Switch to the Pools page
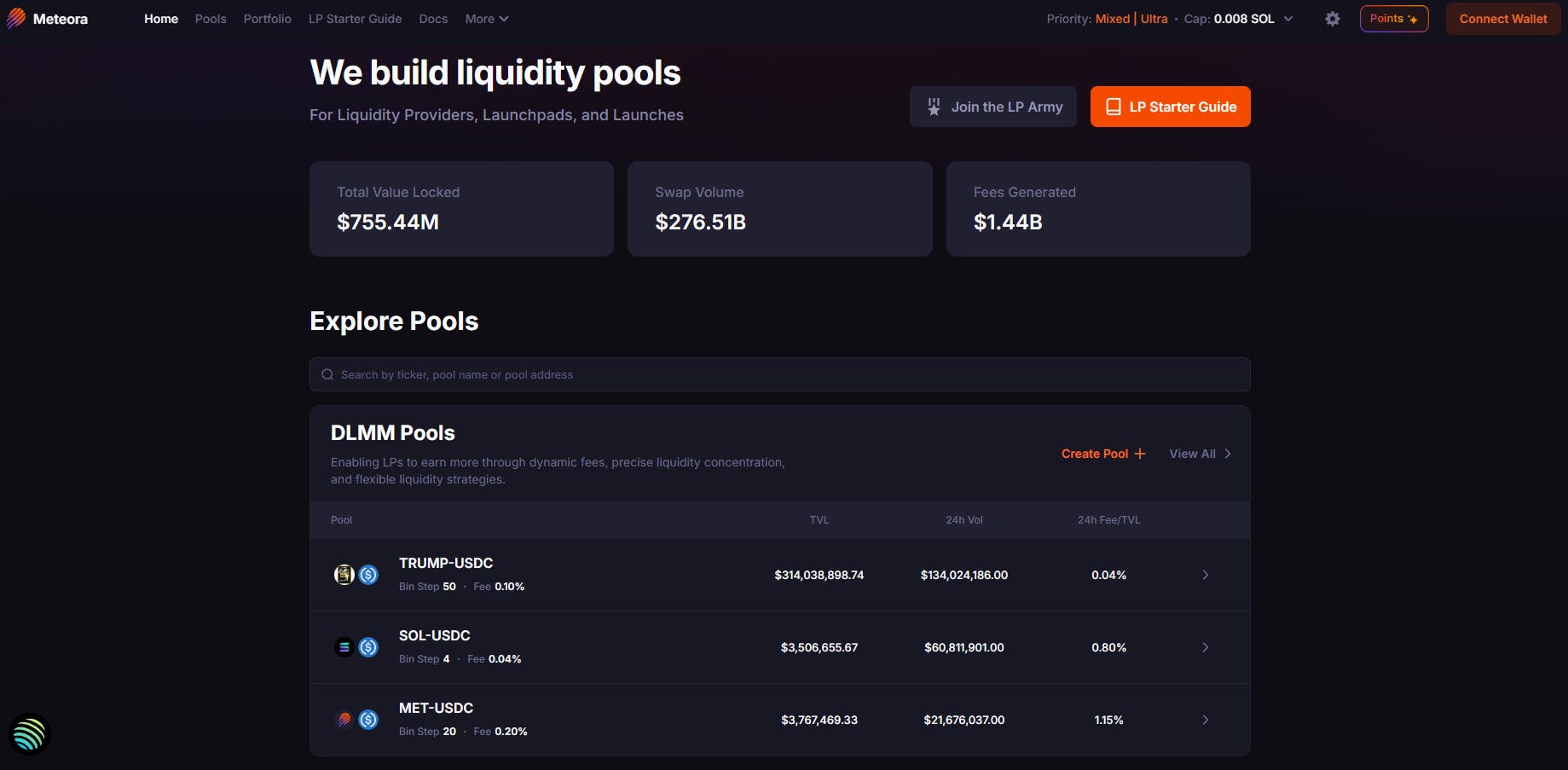 tap(210, 18)
